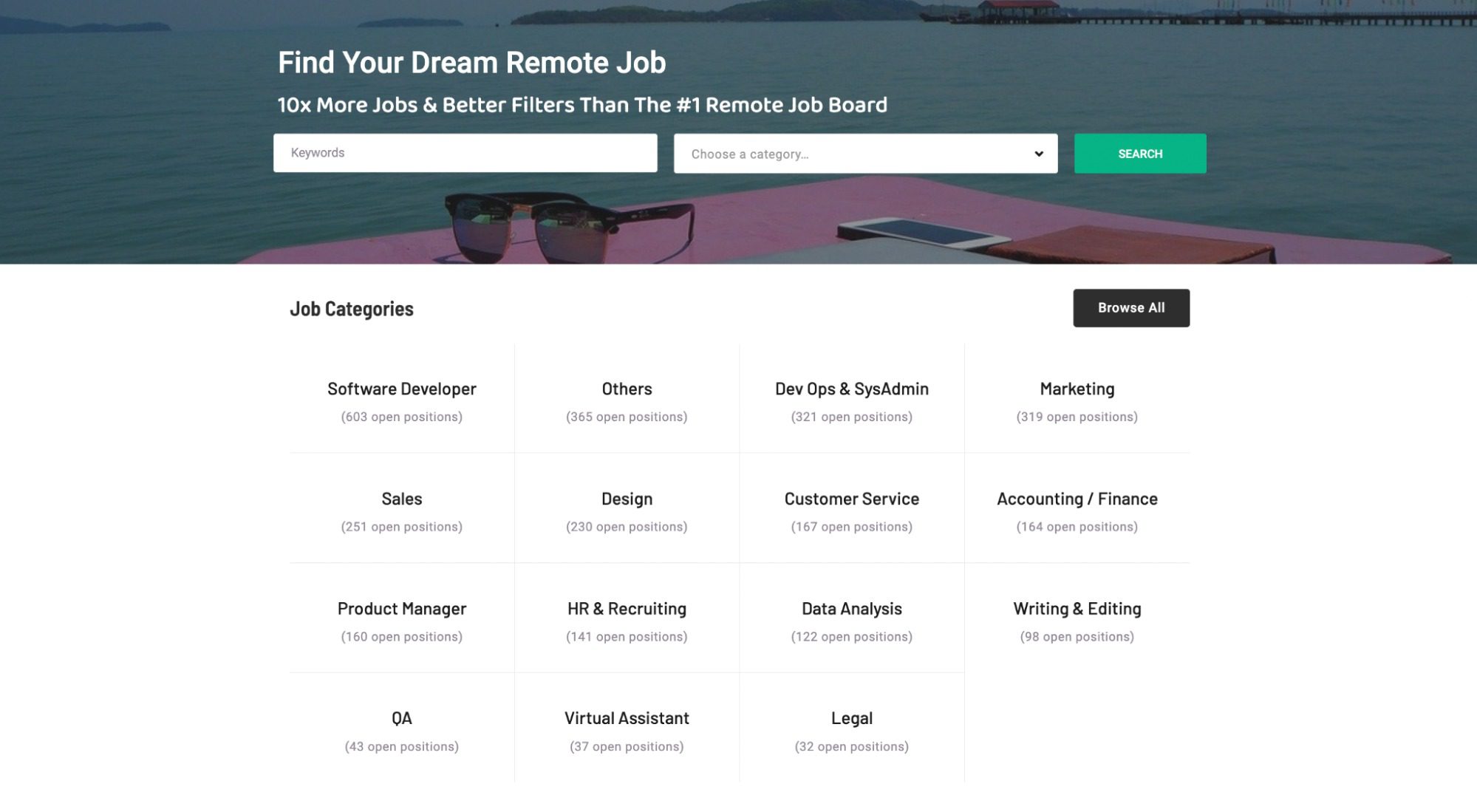1477x812 pixels.
Task: Browse Virtual Assistant jobs
Action: pos(627,717)
